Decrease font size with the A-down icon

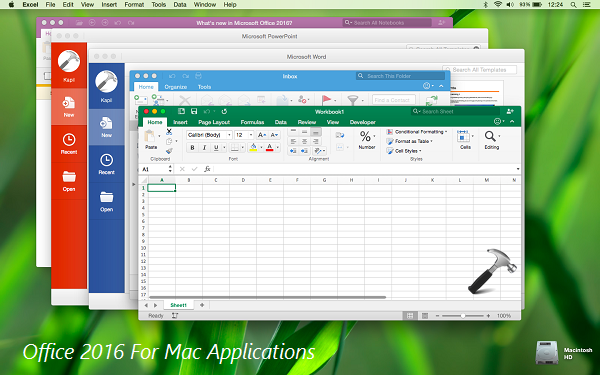274,135
